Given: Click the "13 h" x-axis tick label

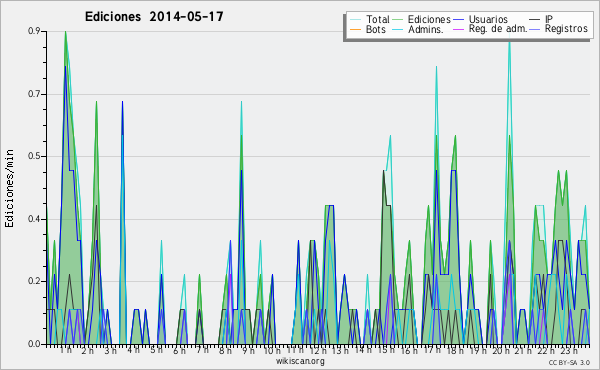Looking at the screenshot, I should coord(340,350).
